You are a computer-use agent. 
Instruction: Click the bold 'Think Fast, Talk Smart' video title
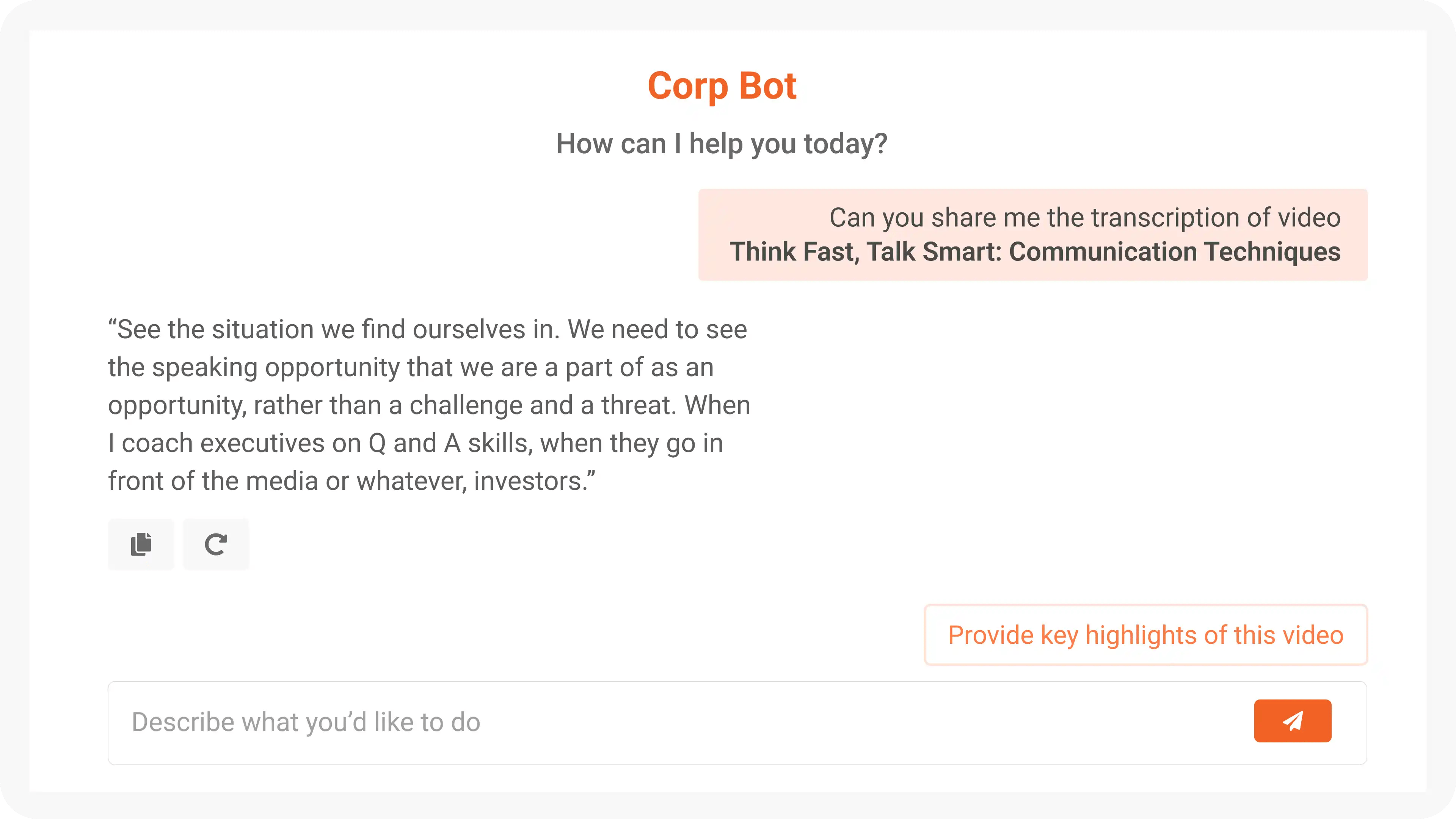(x=1035, y=251)
